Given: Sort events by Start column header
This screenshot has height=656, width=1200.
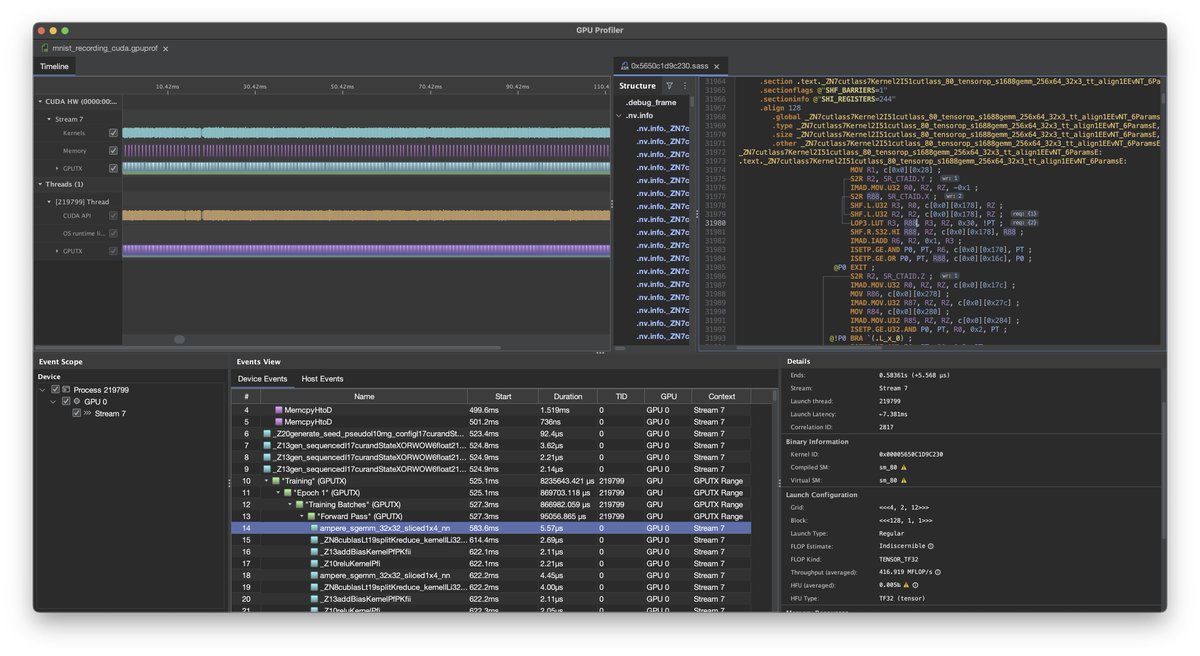Looking at the screenshot, I should click(503, 397).
